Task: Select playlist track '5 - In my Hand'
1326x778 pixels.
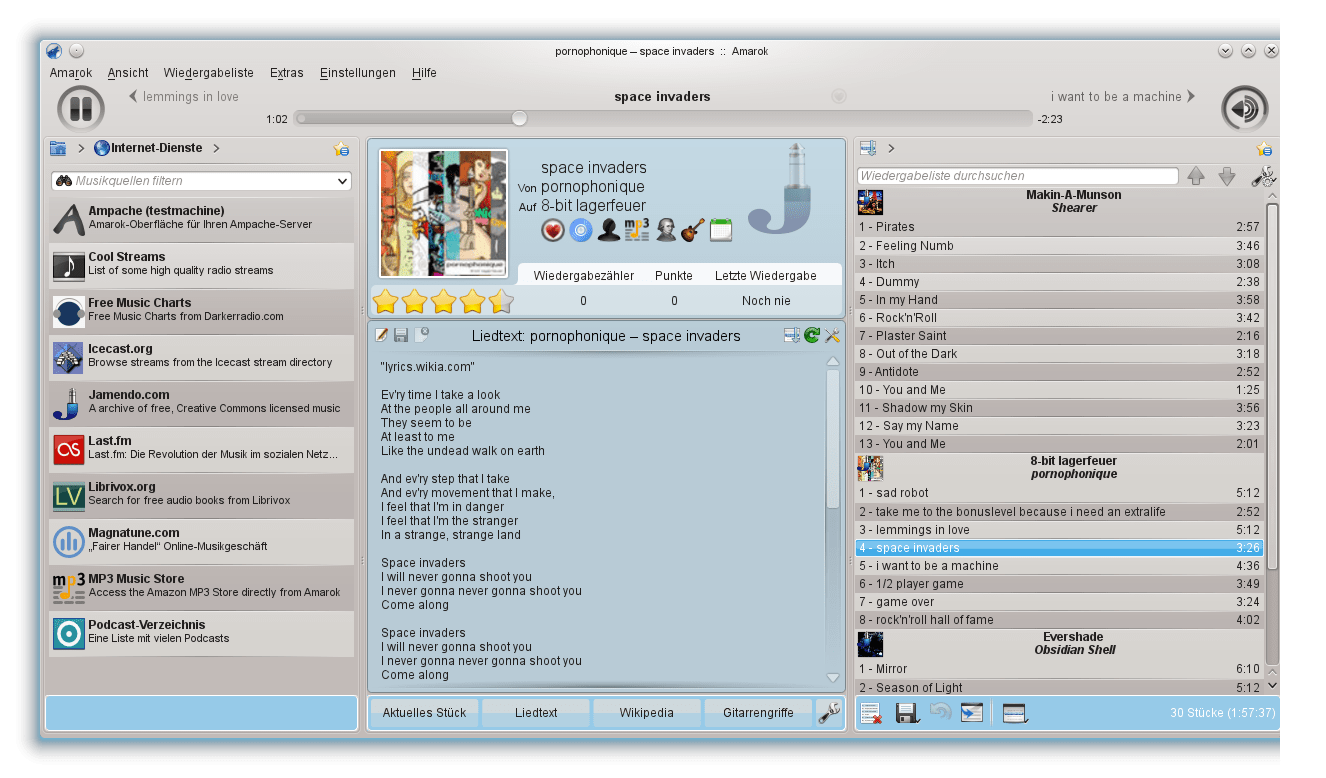Action: click(x=1059, y=300)
